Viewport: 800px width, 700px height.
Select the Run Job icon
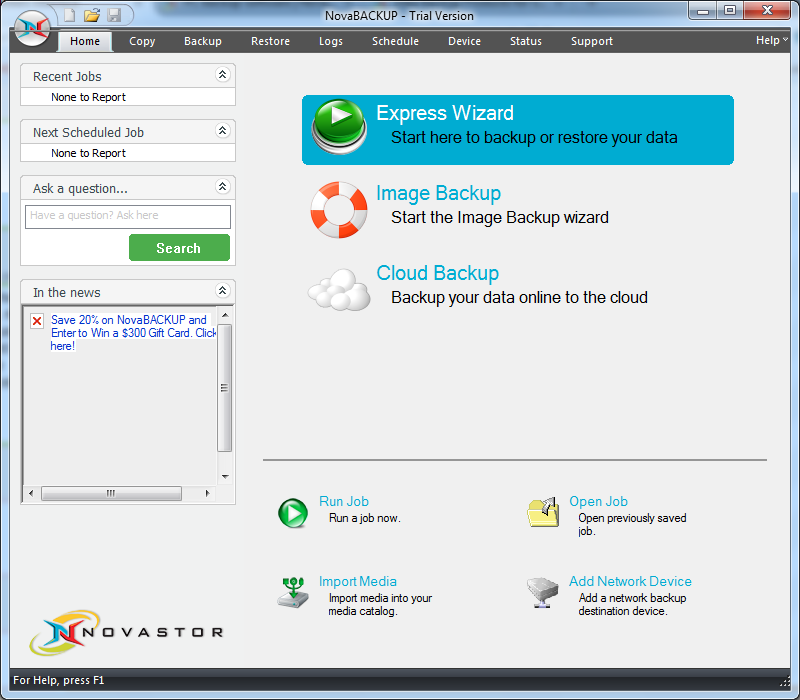pyautogui.click(x=293, y=513)
